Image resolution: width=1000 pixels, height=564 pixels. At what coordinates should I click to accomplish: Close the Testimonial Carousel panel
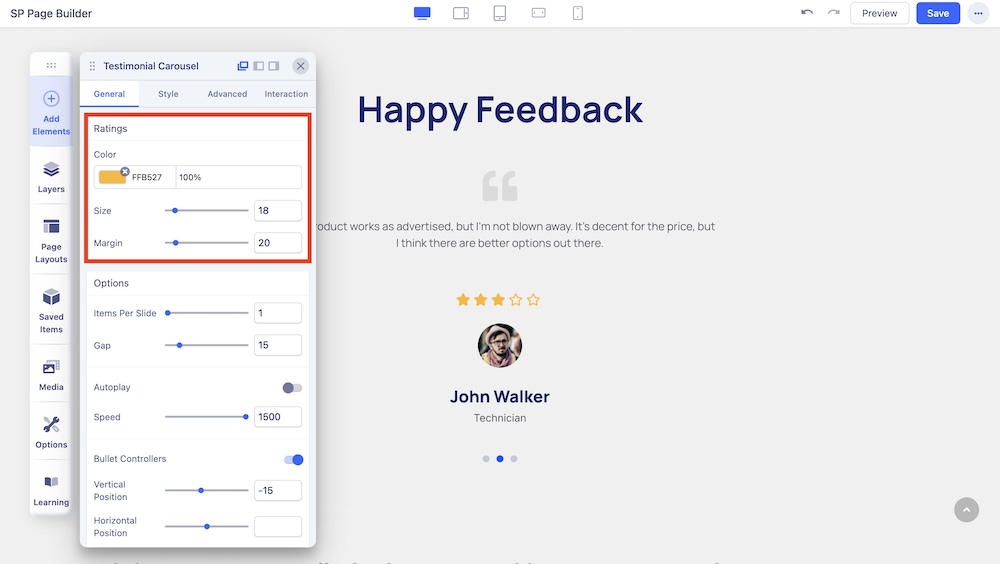(300, 66)
